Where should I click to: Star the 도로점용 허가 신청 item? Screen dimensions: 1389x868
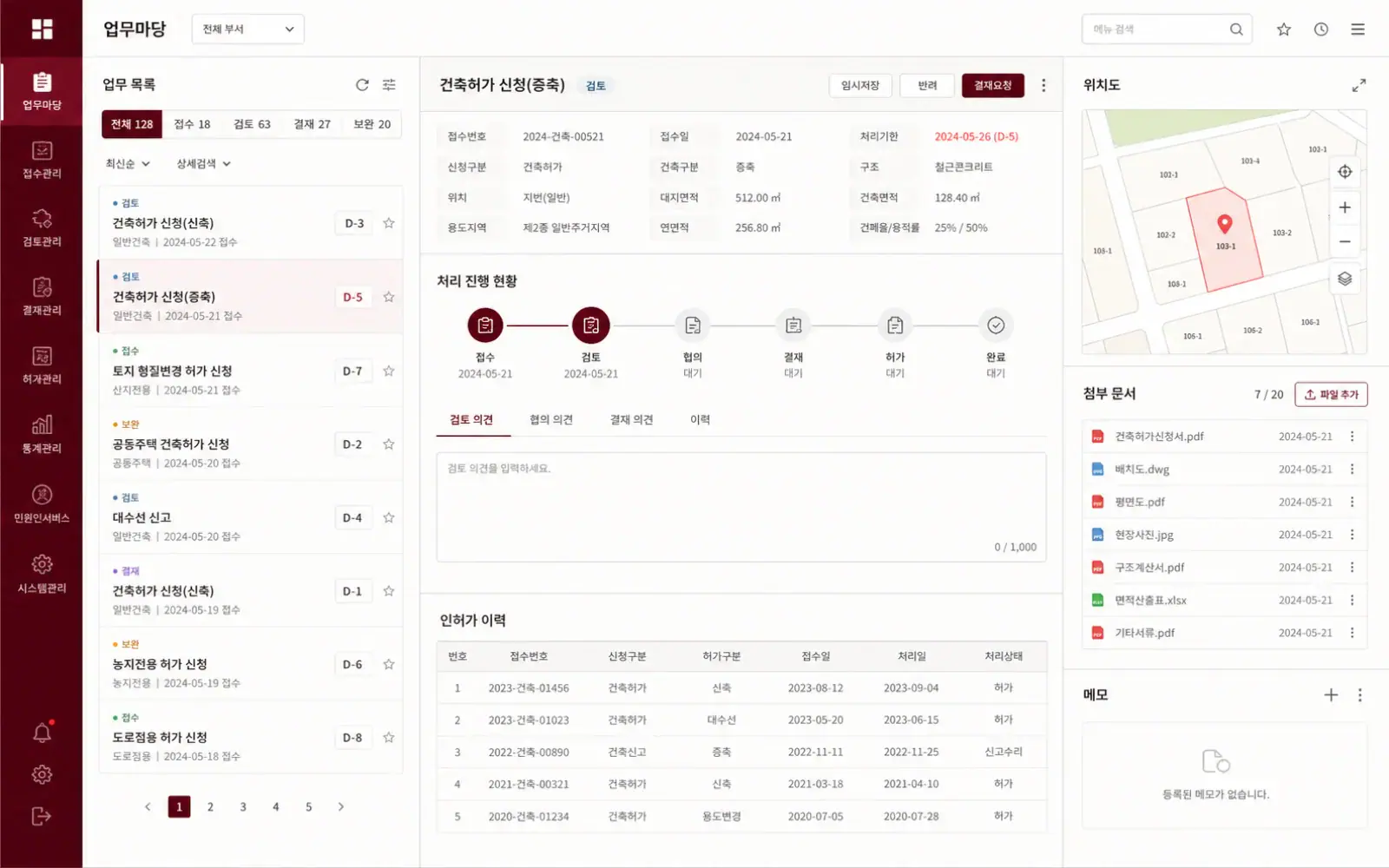pyautogui.click(x=389, y=738)
